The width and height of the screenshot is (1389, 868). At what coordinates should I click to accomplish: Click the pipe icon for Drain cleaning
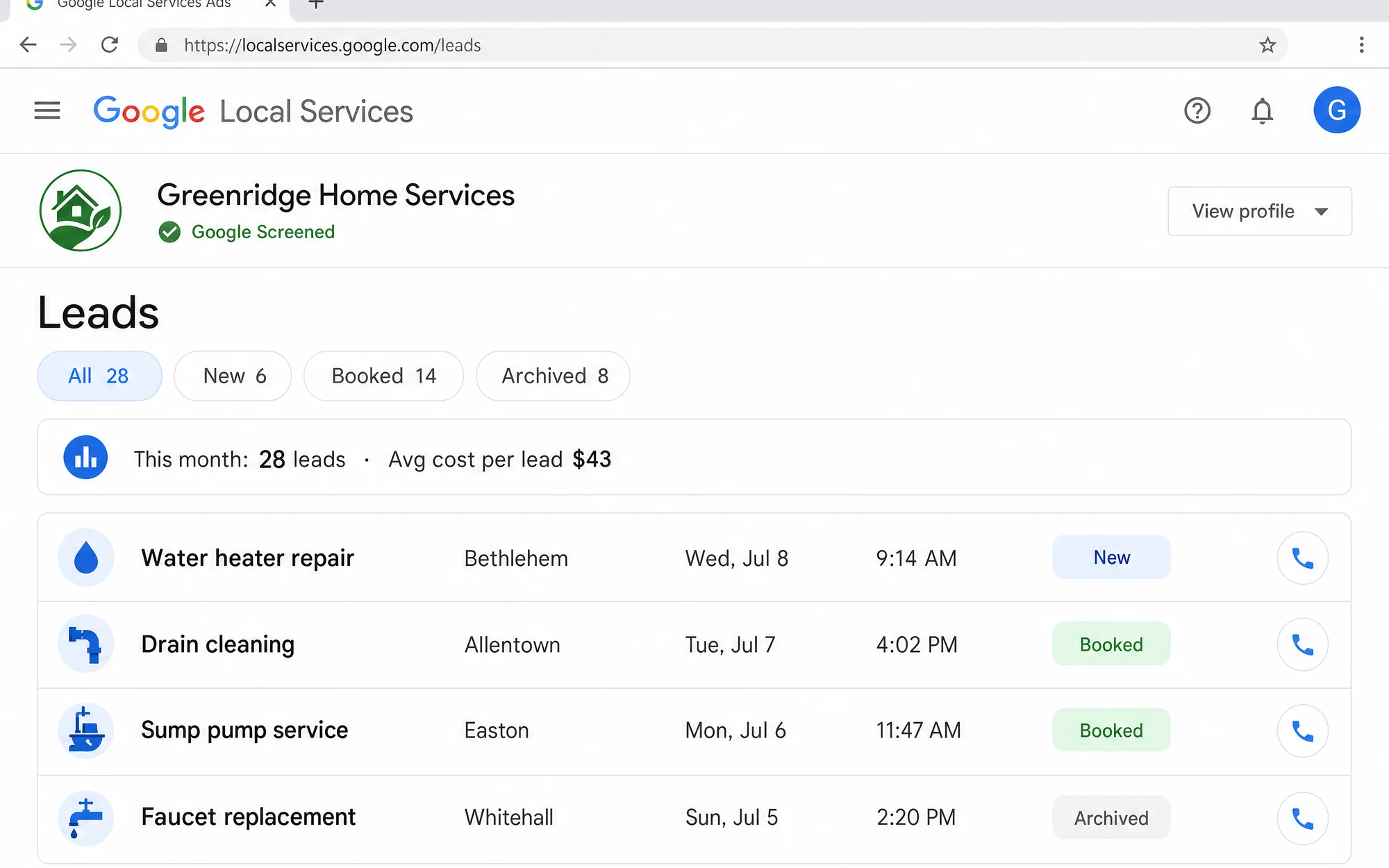coord(86,644)
